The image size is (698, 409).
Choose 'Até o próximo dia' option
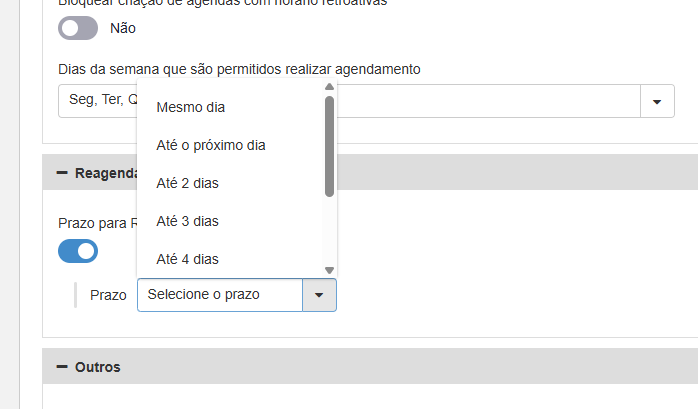click(211, 145)
